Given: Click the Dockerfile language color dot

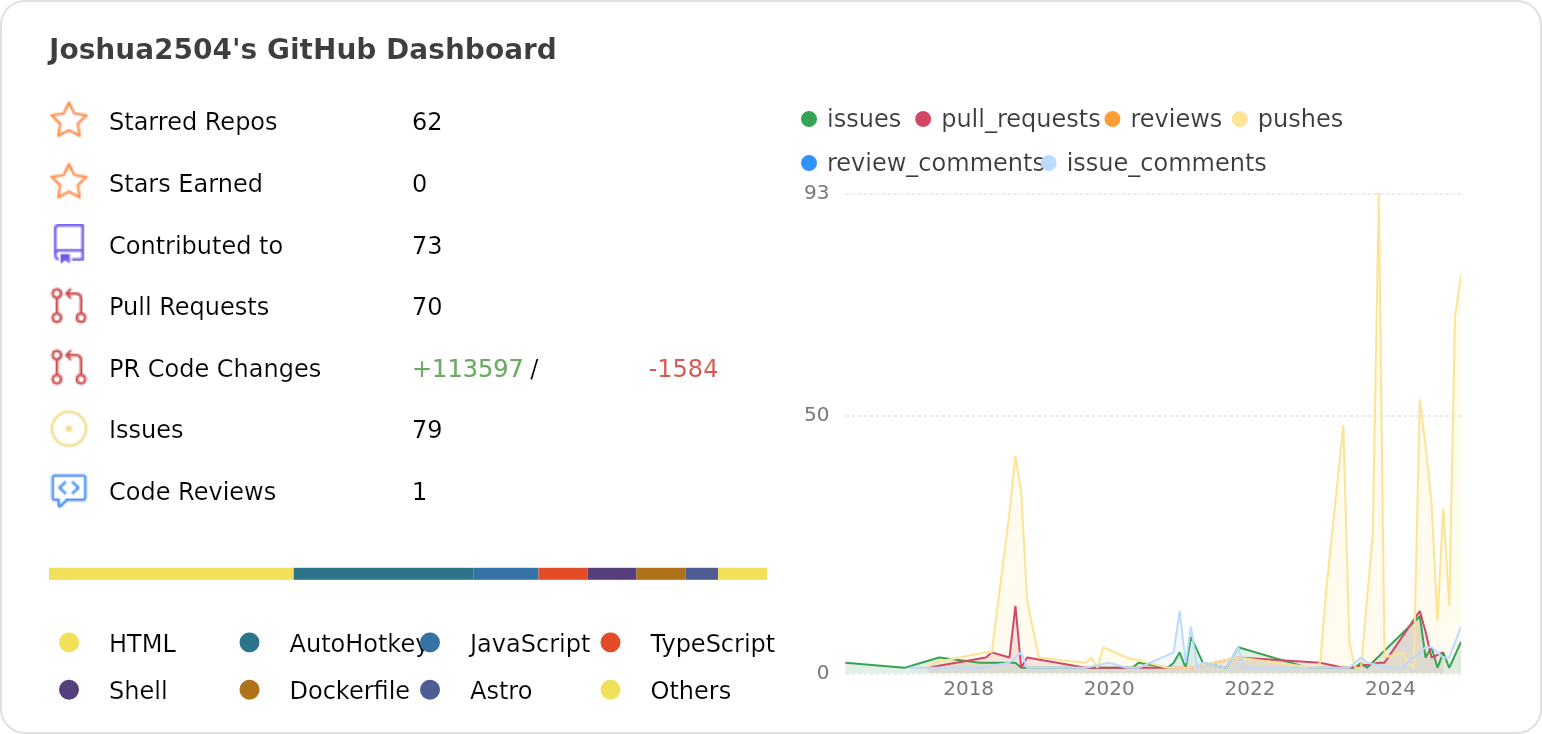Looking at the screenshot, I should (x=250, y=690).
